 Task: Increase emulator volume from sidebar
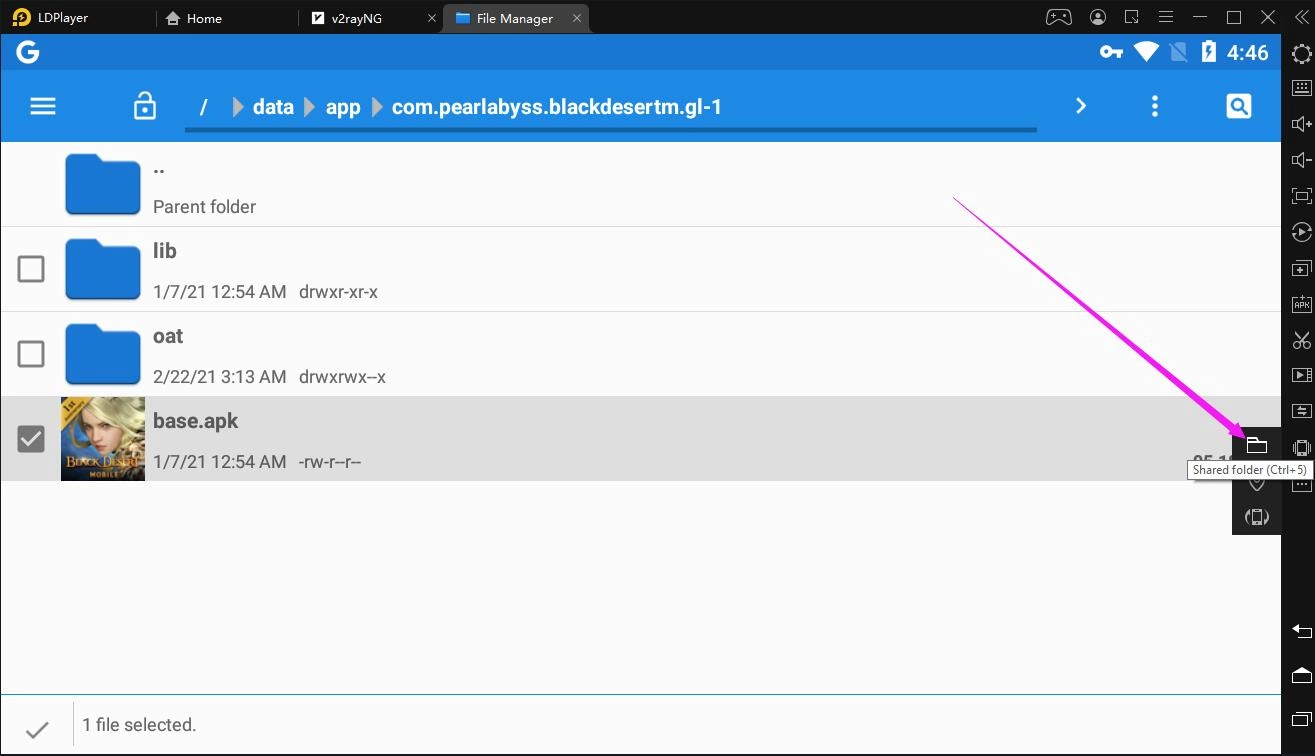(1301, 123)
